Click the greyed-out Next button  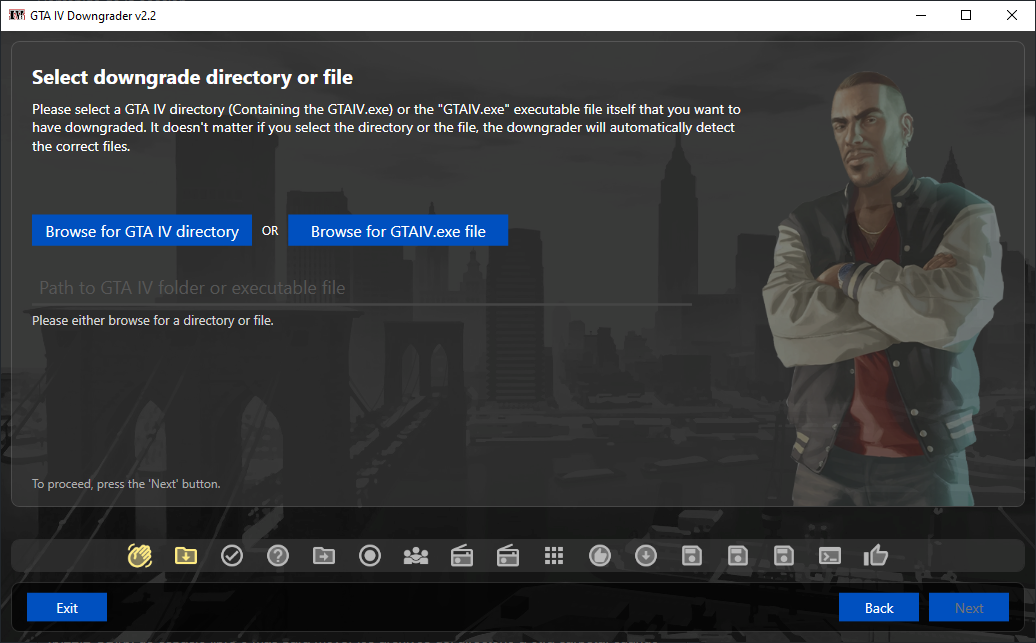[969, 607]
